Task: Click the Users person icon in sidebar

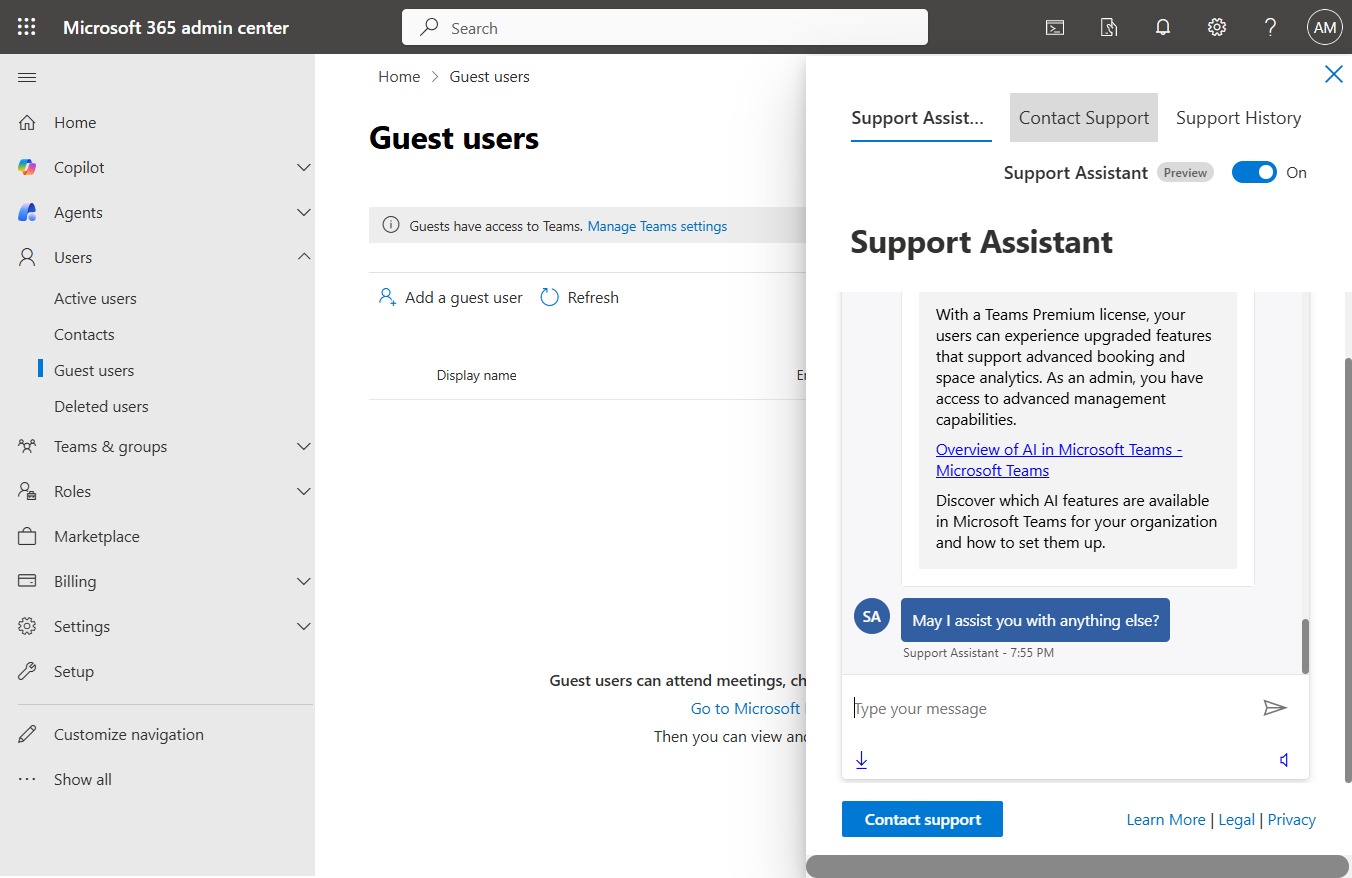Action: coord(27,257)
